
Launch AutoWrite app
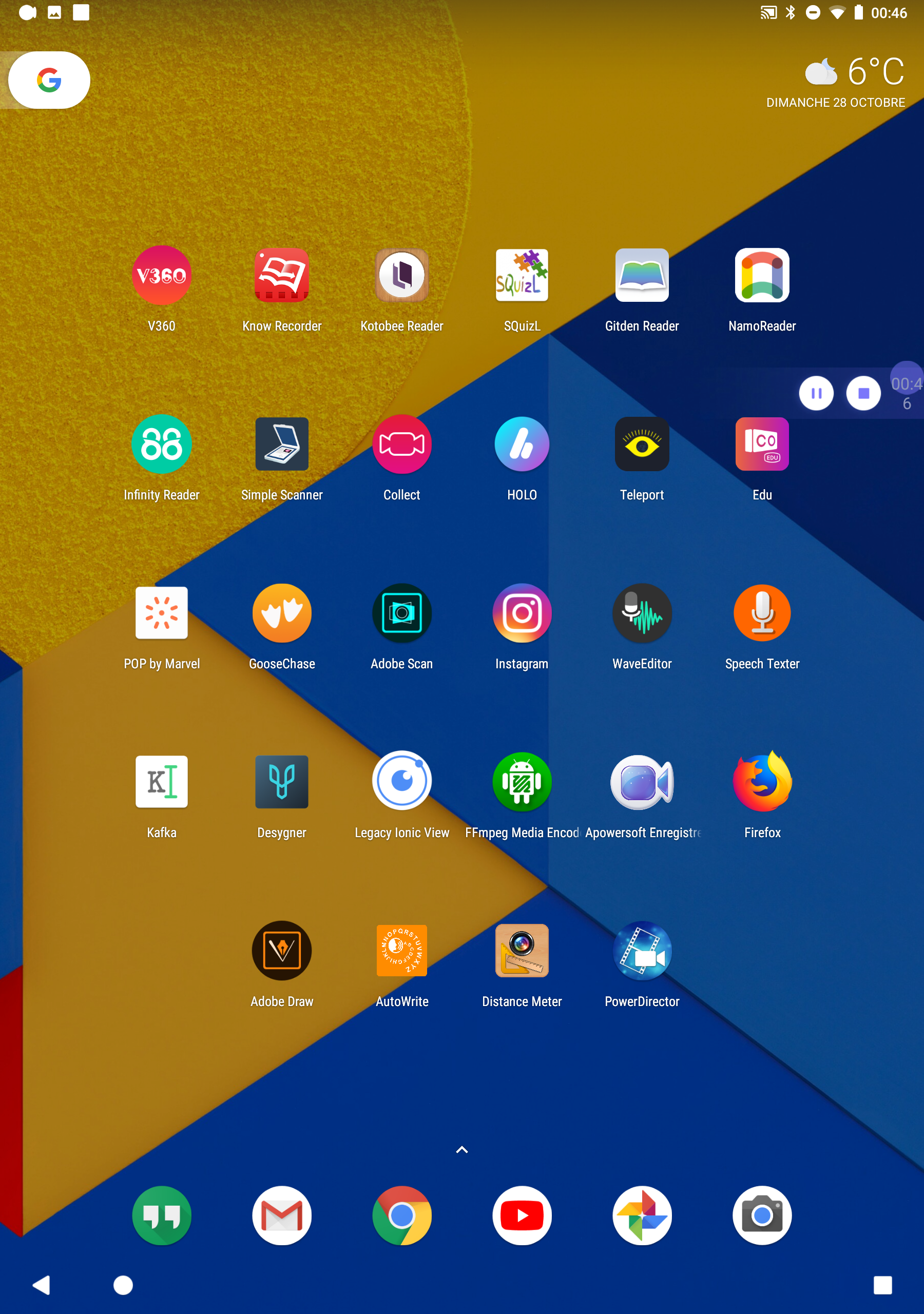pos(402,951)
